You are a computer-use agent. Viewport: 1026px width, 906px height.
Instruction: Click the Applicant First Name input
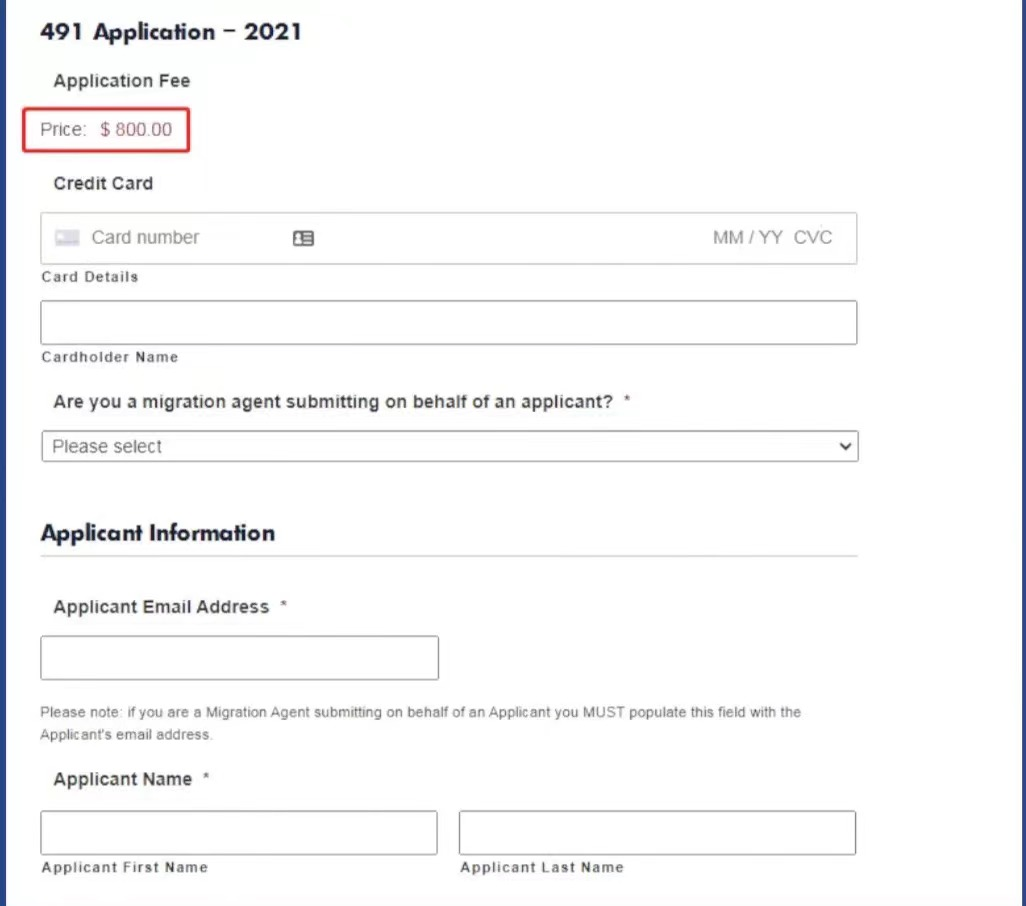point(239,833)
